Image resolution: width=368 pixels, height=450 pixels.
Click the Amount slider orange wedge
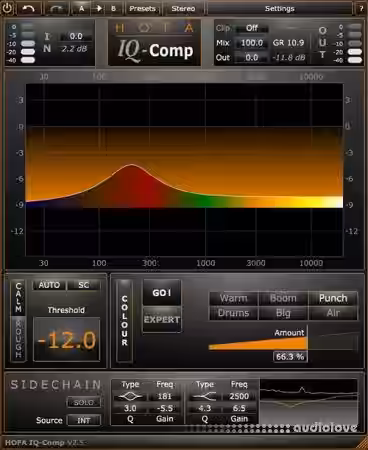[x=258, y=344]
